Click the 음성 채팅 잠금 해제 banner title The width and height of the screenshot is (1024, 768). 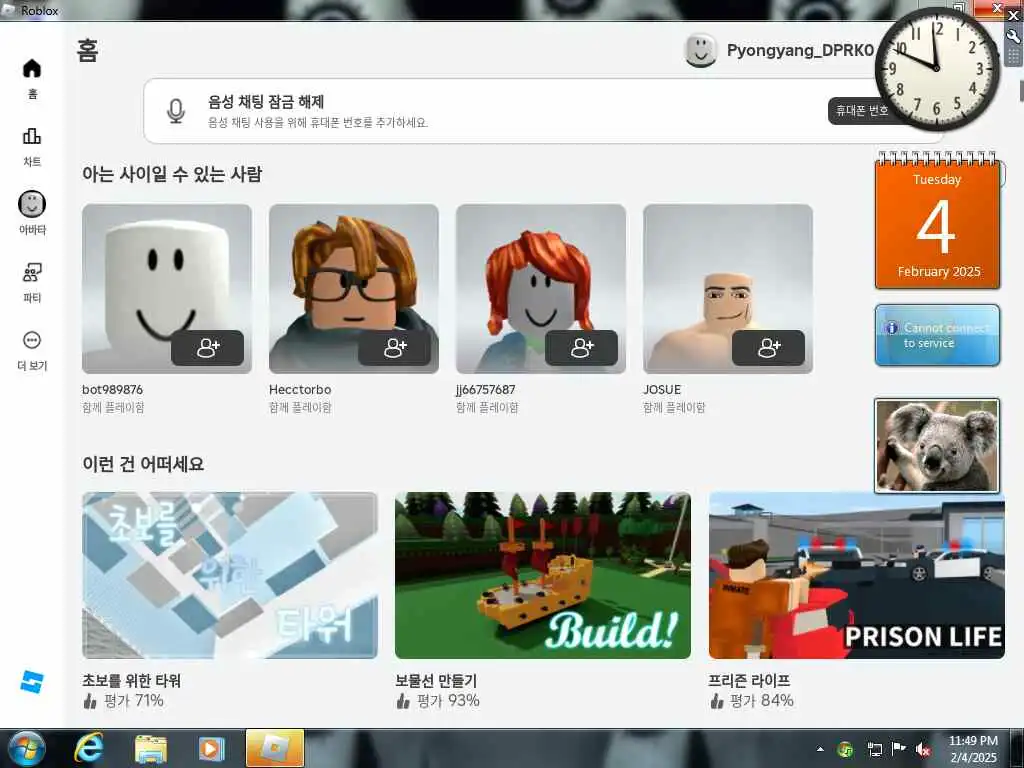click(x=266, y=102)
